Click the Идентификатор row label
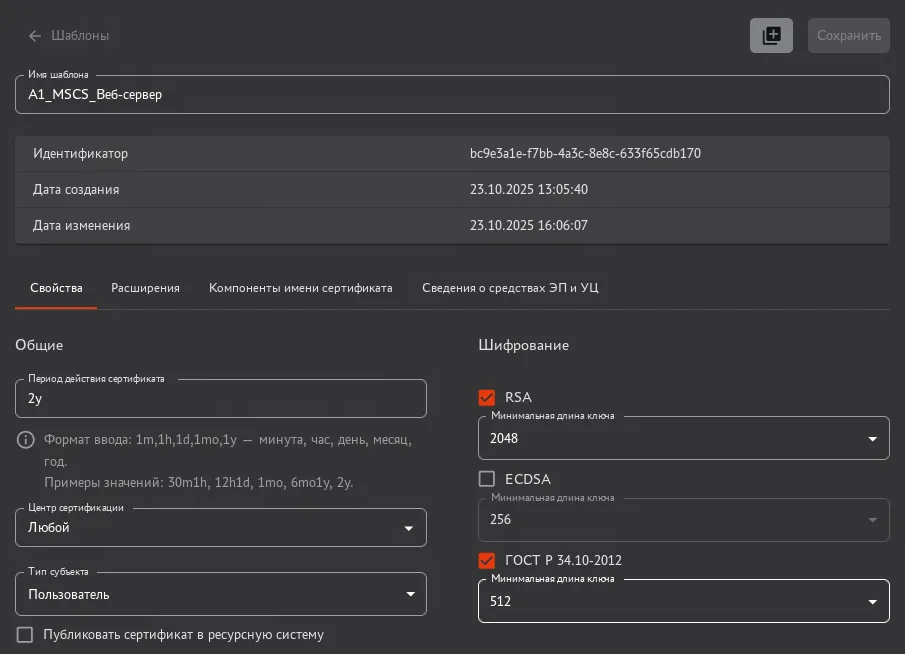This screenshot has height=654, width=905. 80,154
